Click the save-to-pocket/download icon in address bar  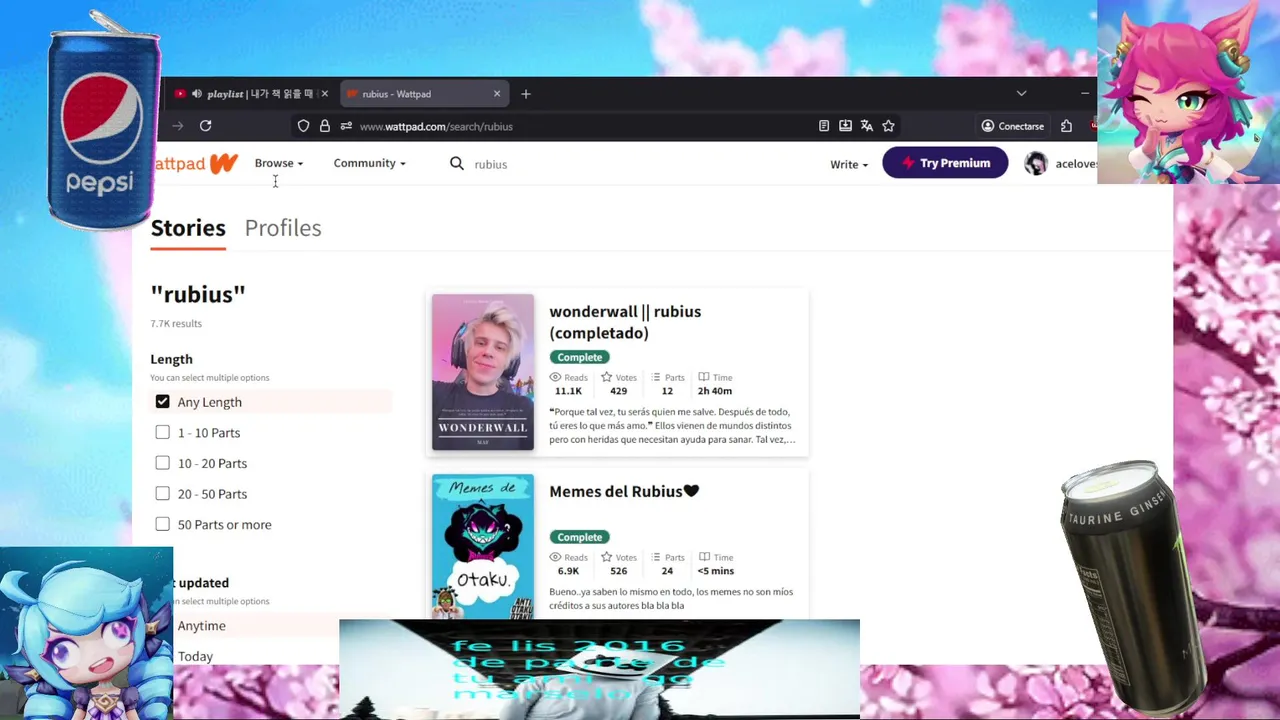[845, 126]
